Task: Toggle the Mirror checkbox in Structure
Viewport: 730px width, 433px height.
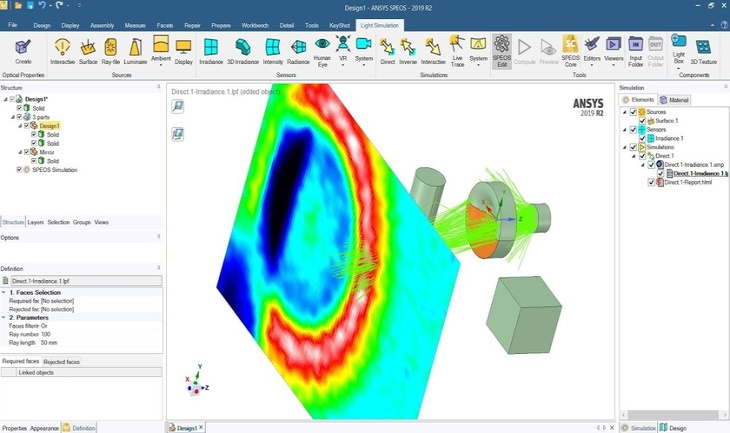Action: point(27,152)
